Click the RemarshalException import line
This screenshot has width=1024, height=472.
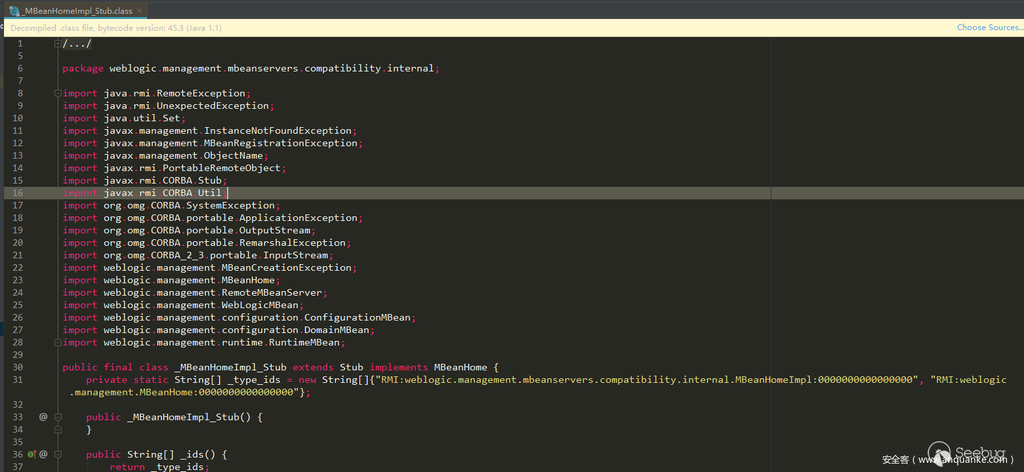click(x=207, y=243)
